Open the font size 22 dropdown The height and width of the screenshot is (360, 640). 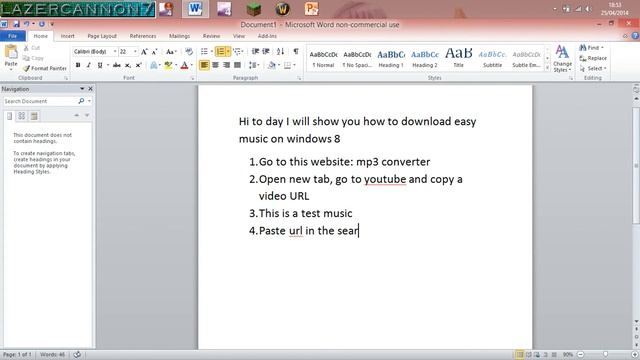point(135,52)
